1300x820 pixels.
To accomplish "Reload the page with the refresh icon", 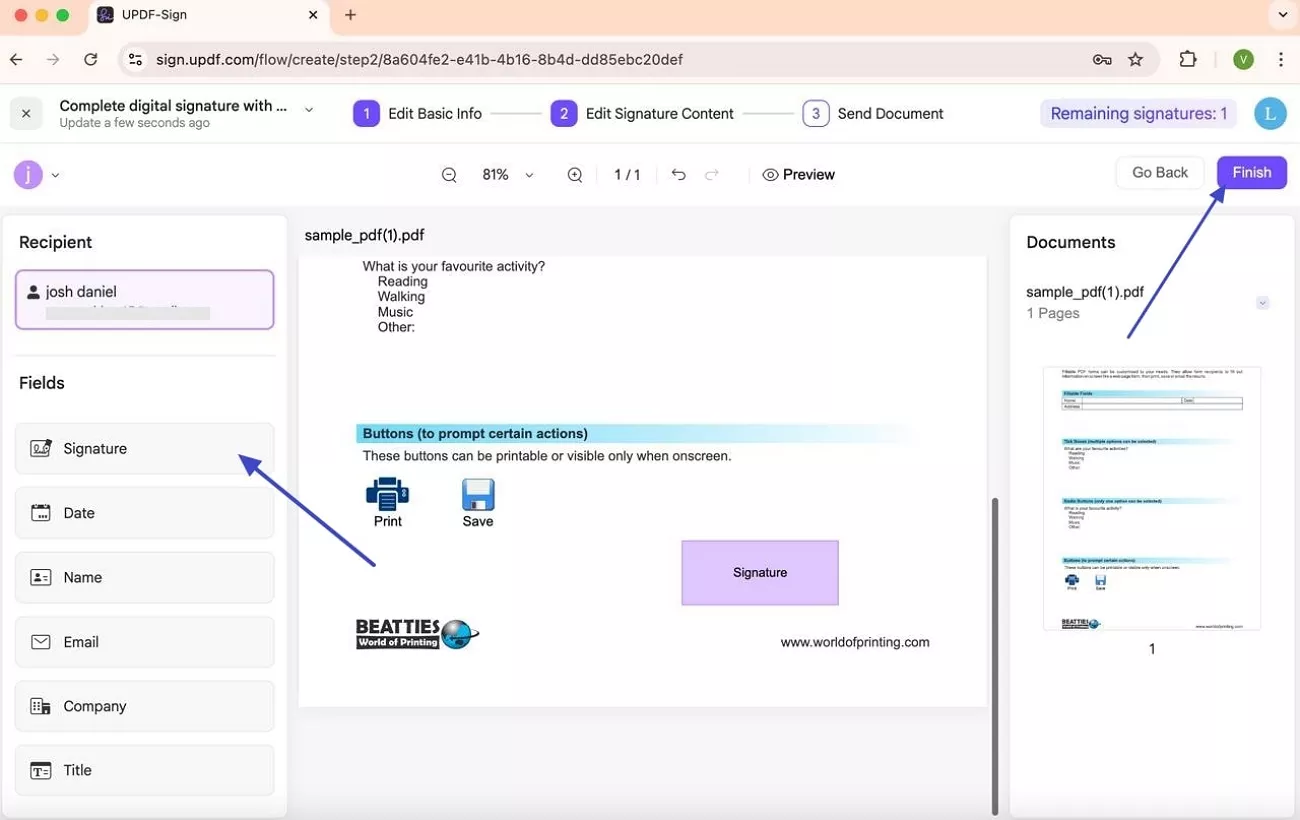I will click(91, 59).
